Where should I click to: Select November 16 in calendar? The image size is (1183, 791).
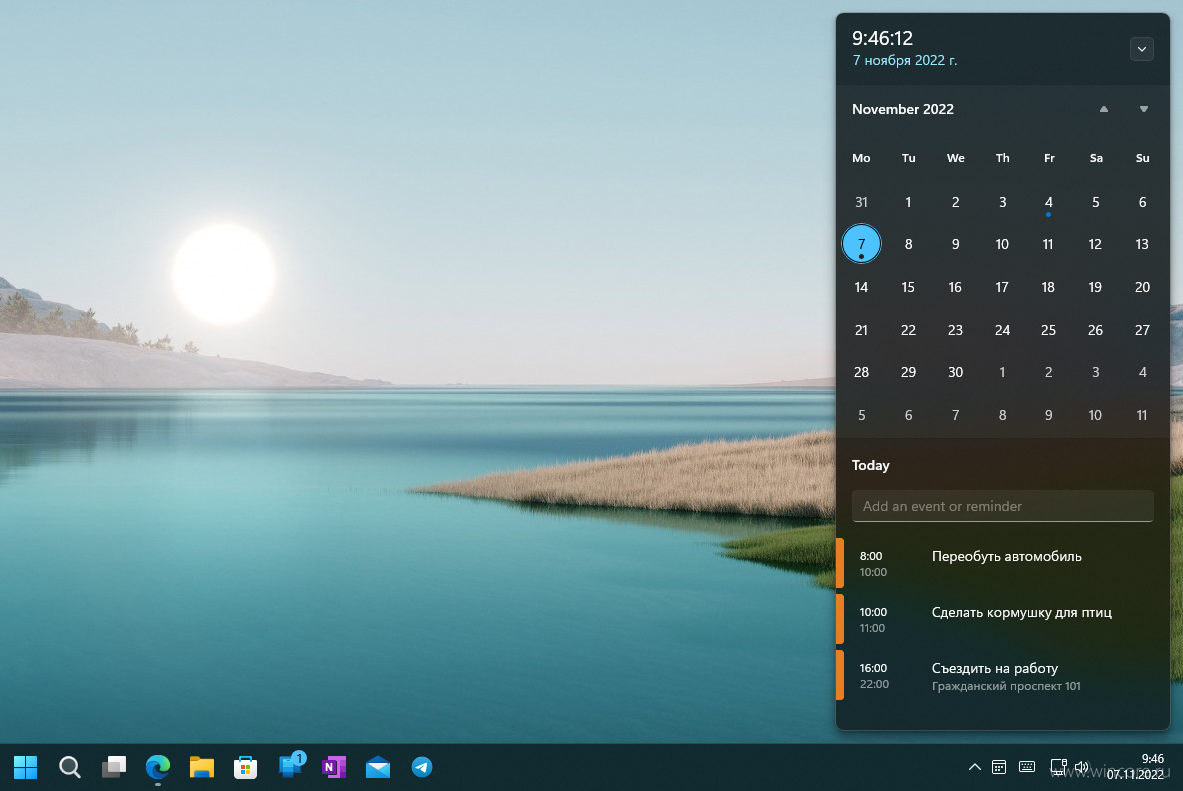point(954,287)
